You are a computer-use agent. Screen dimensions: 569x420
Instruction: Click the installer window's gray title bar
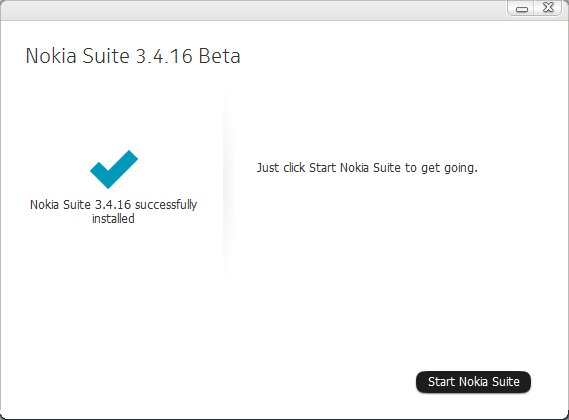point(254,10)
